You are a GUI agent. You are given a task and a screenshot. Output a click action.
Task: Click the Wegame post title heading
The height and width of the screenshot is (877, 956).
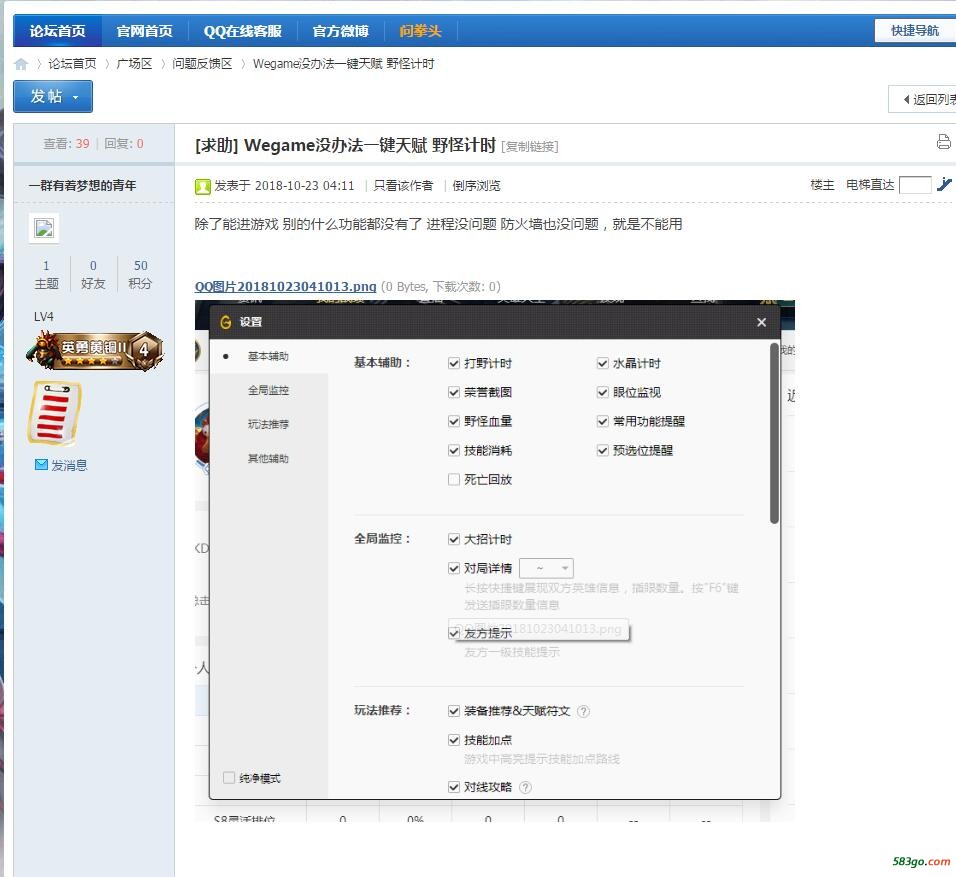pyautogui.click(x=370, y=145)
